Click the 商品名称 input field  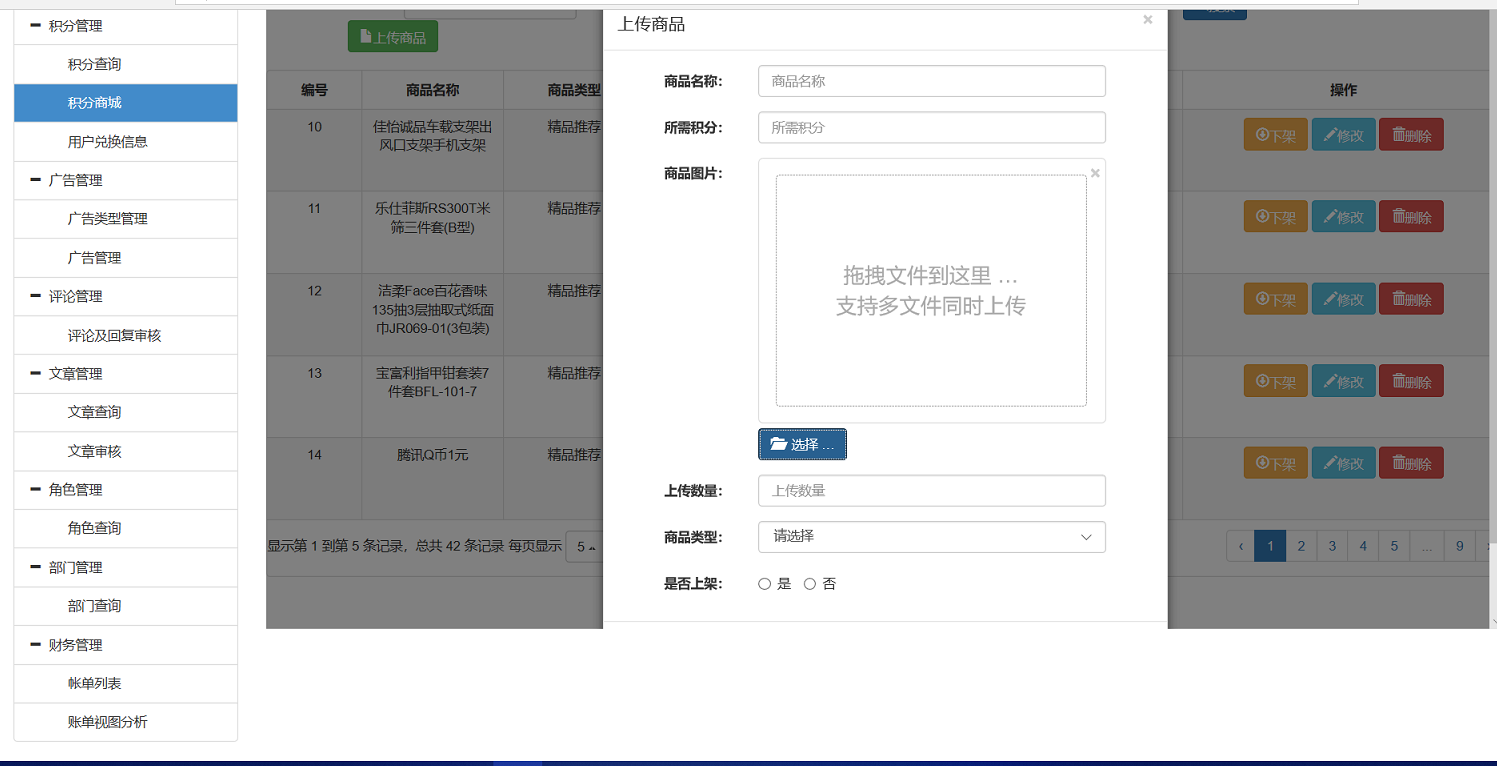[931, 81]
